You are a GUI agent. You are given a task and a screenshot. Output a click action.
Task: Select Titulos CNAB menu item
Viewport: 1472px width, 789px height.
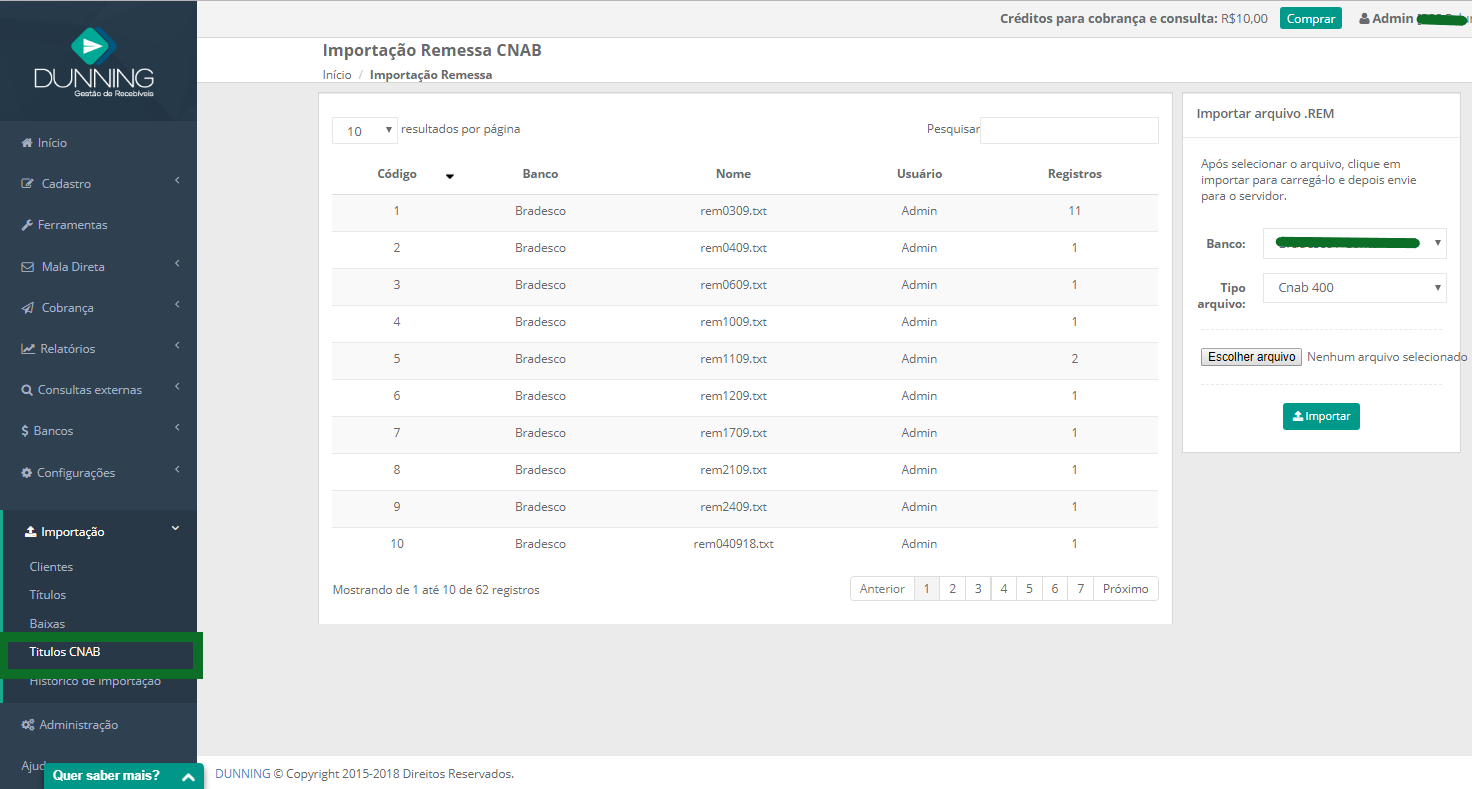click(65, 652)
